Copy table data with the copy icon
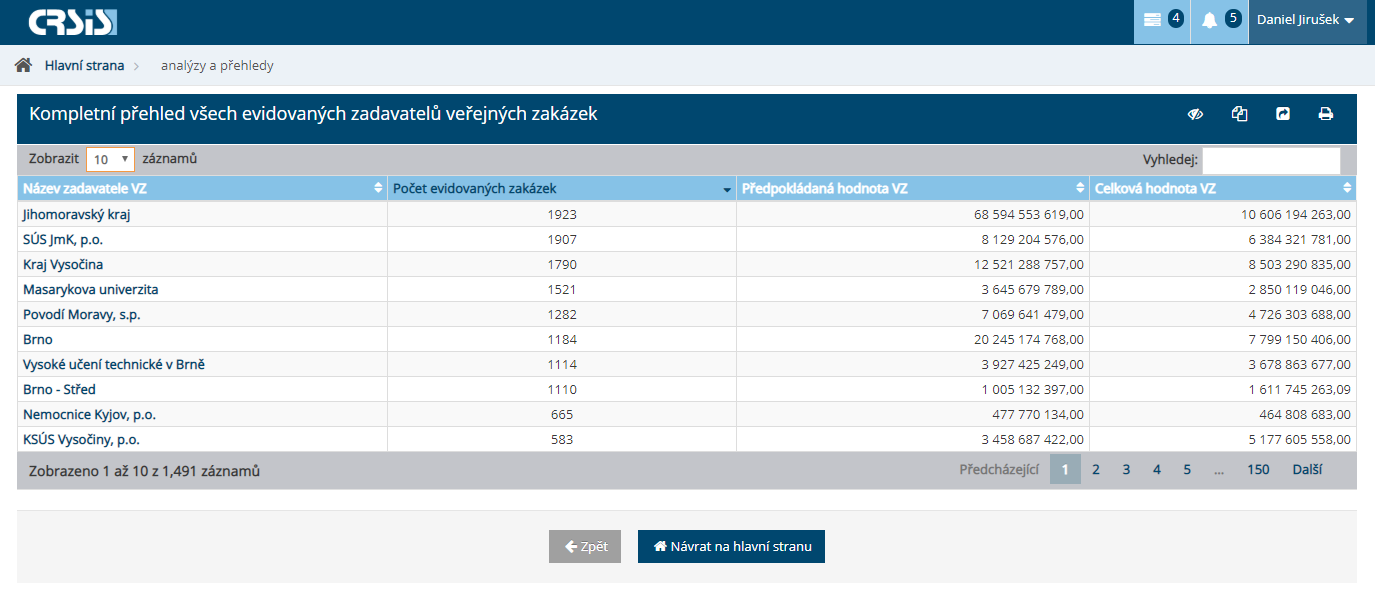Image resolution: width=1375 pixels, height=599 pixels. [1239, 114]
